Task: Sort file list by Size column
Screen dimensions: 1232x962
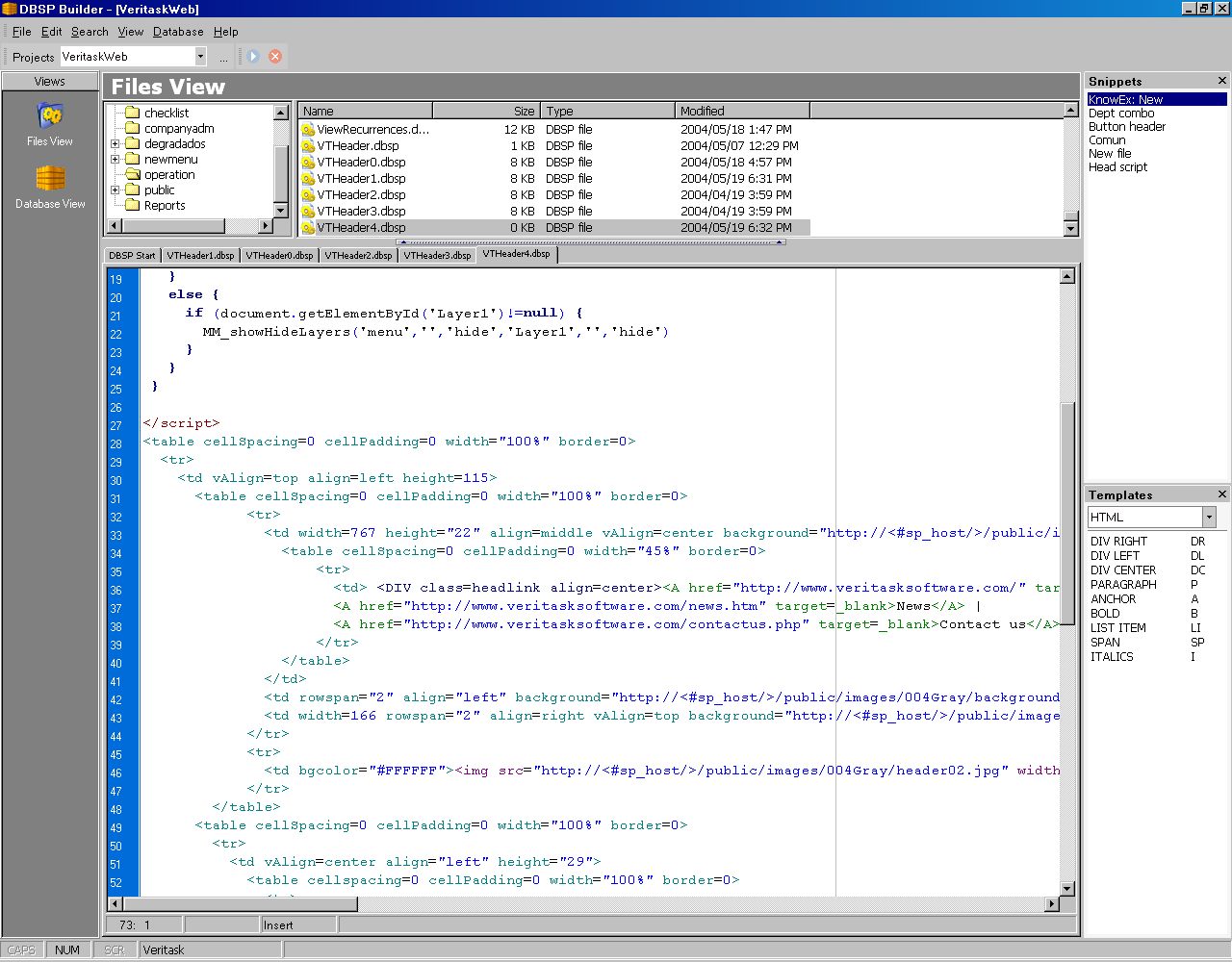Action: coord(486,111)
